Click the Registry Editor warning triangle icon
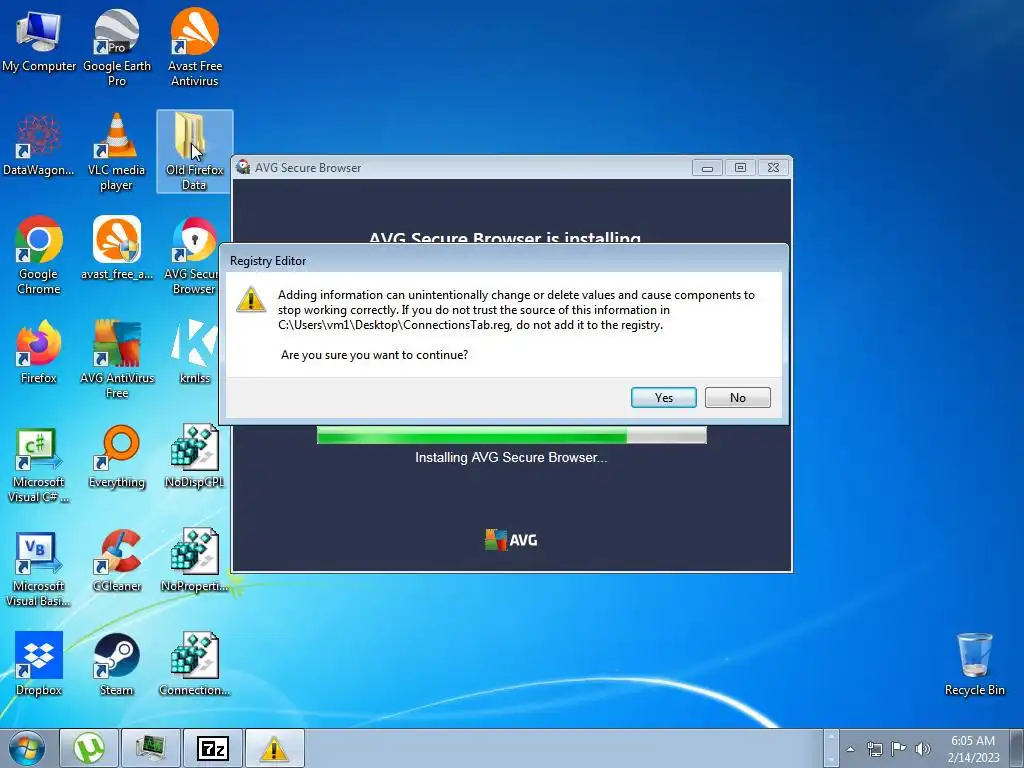 251,300
